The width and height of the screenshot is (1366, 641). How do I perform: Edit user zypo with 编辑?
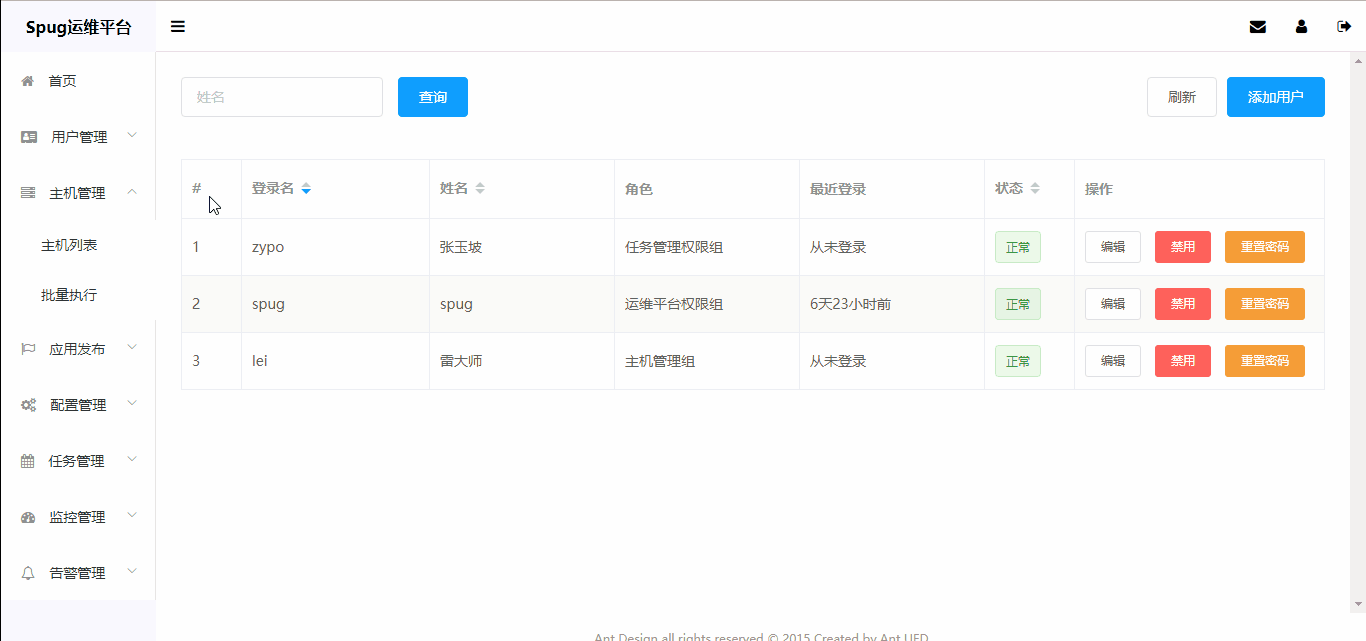pyautogui.click(x=1113, y=247)
